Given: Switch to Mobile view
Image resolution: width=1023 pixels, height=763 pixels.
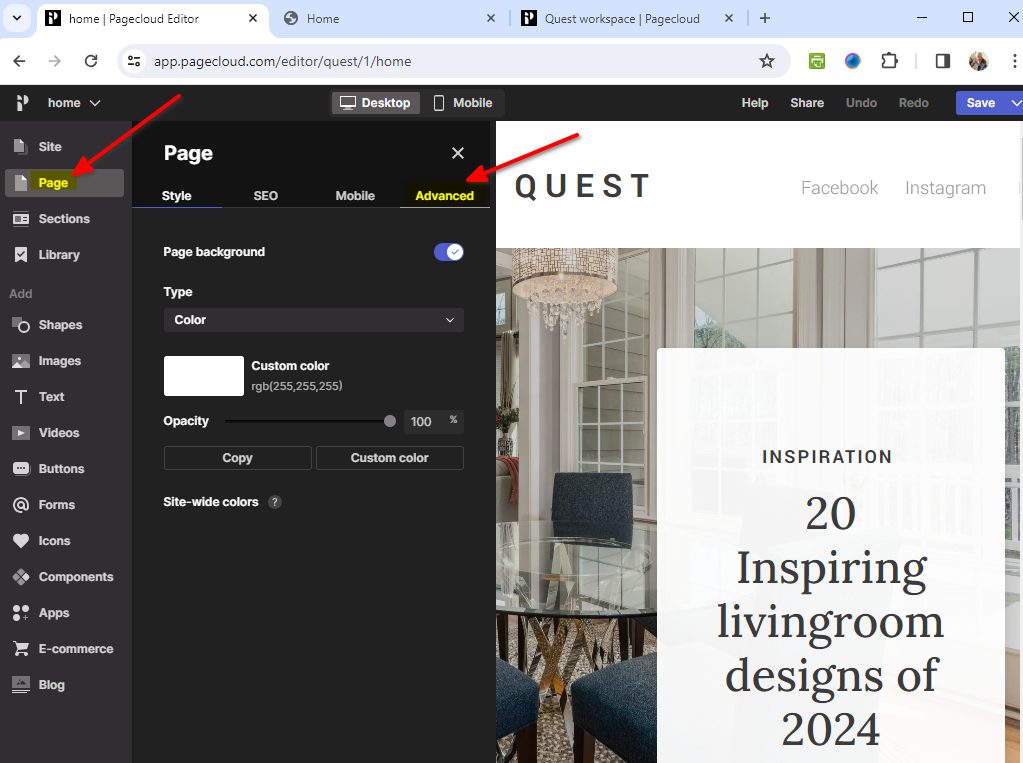Looking at the screenshot, I should [463, 103].
